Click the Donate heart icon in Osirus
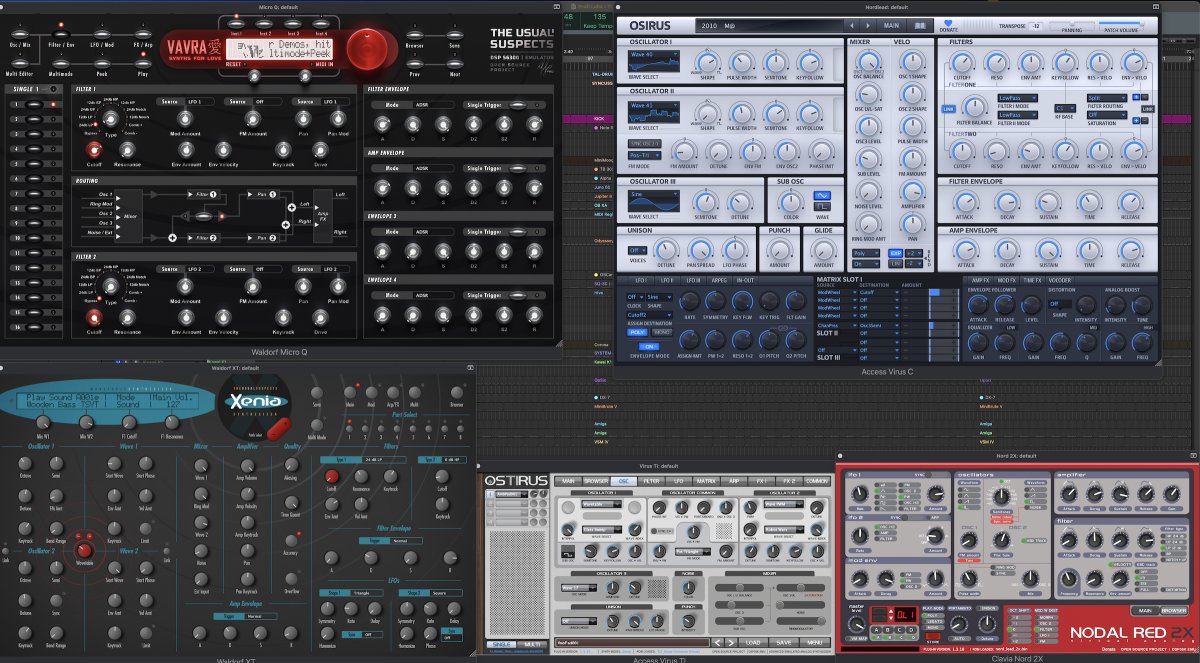This screenshot has width=1200, height=663. point(948,23)
